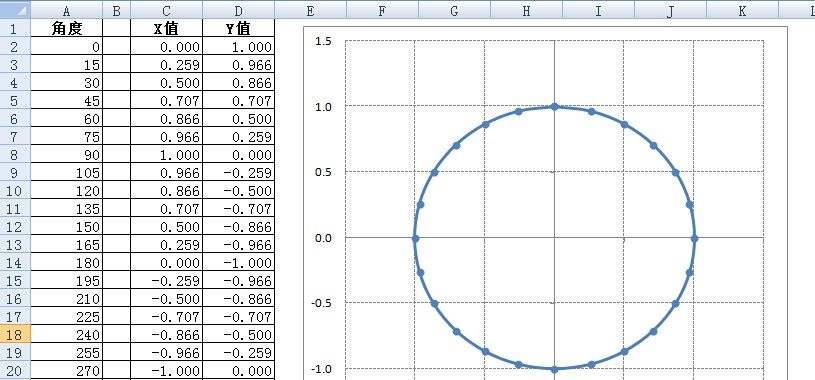The width and height of the screenshot is (815, 380).
Task: Select column A header
Action: pos(67,10)
